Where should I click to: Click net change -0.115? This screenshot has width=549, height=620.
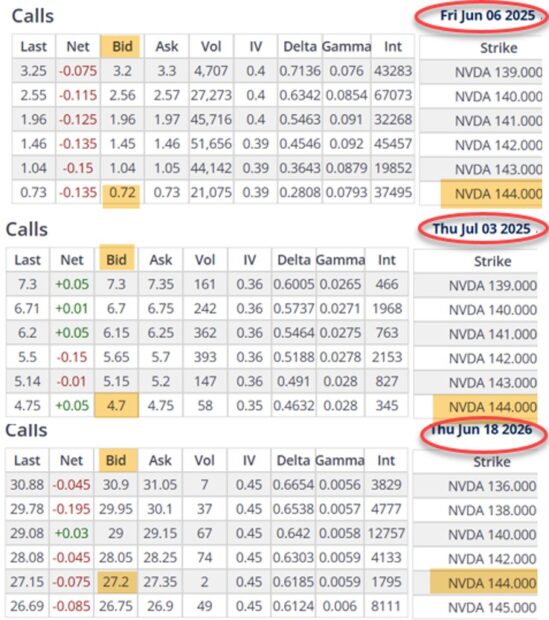tap(78, 95)
